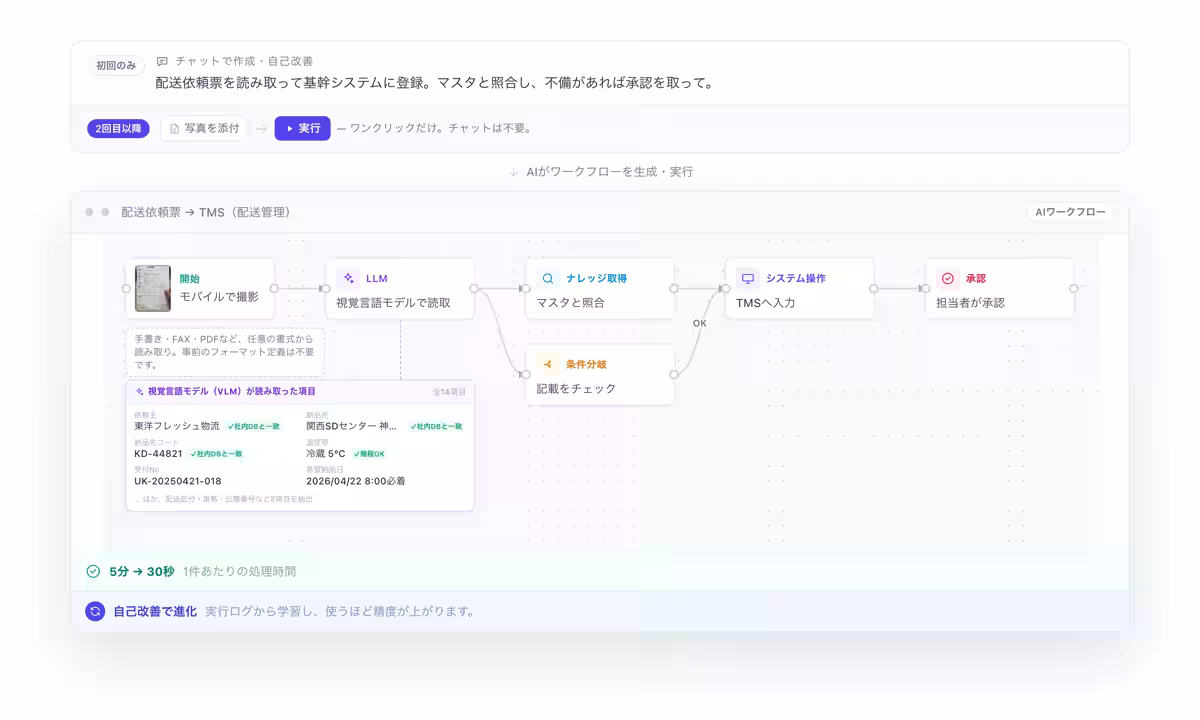Select the ナレッジ取得 マスタと照合 node
Screen dimensions: 1200x720
click(x=600, y=288)
